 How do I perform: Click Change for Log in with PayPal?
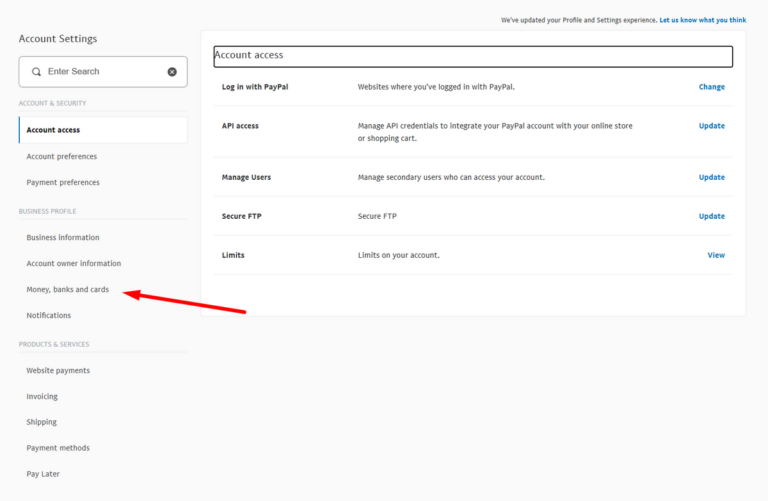712,87
